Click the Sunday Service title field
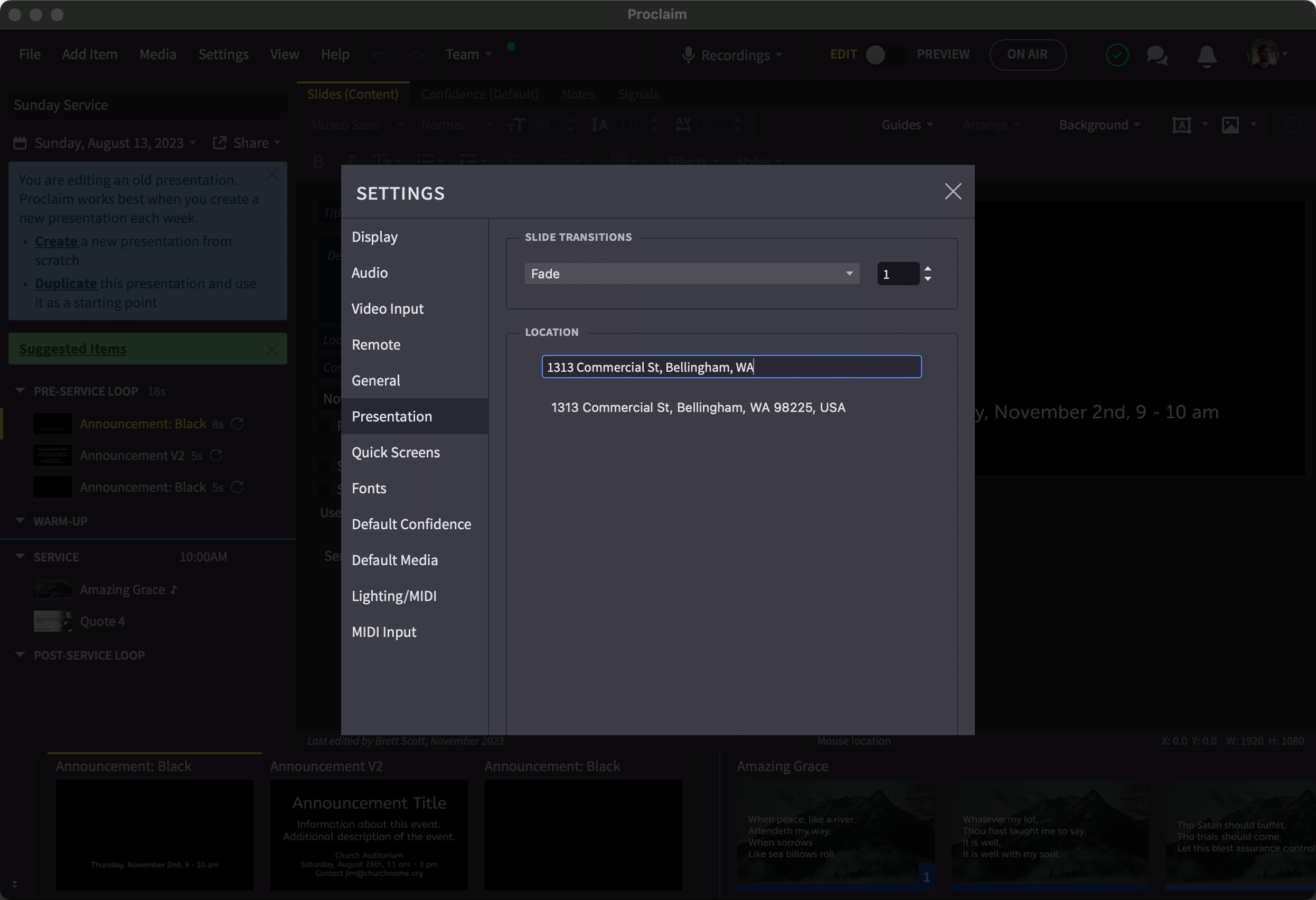Viewport: 1316px width, 900px height. coord(148,105)
